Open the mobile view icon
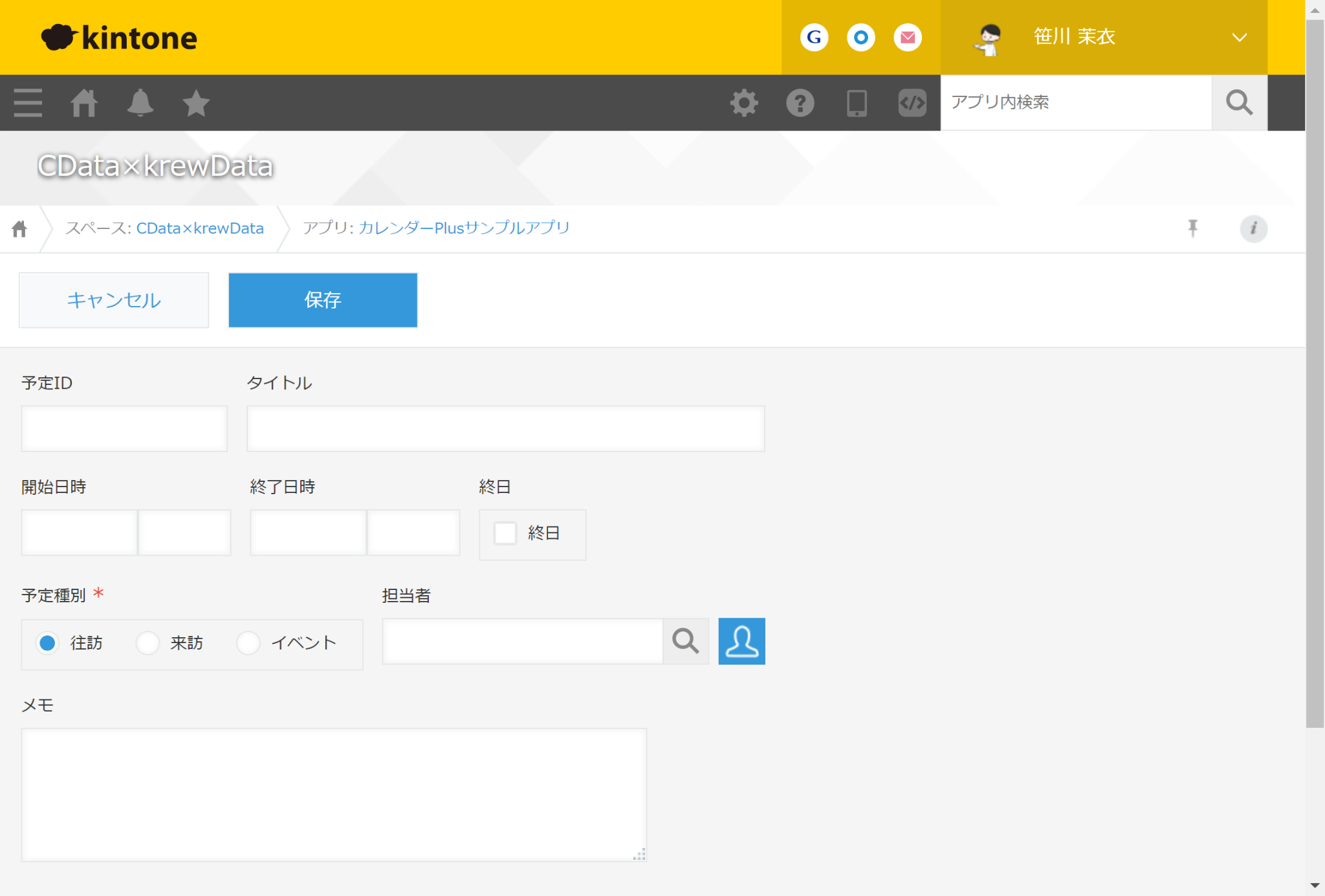 pyautogui.click(x=856, y=102)
